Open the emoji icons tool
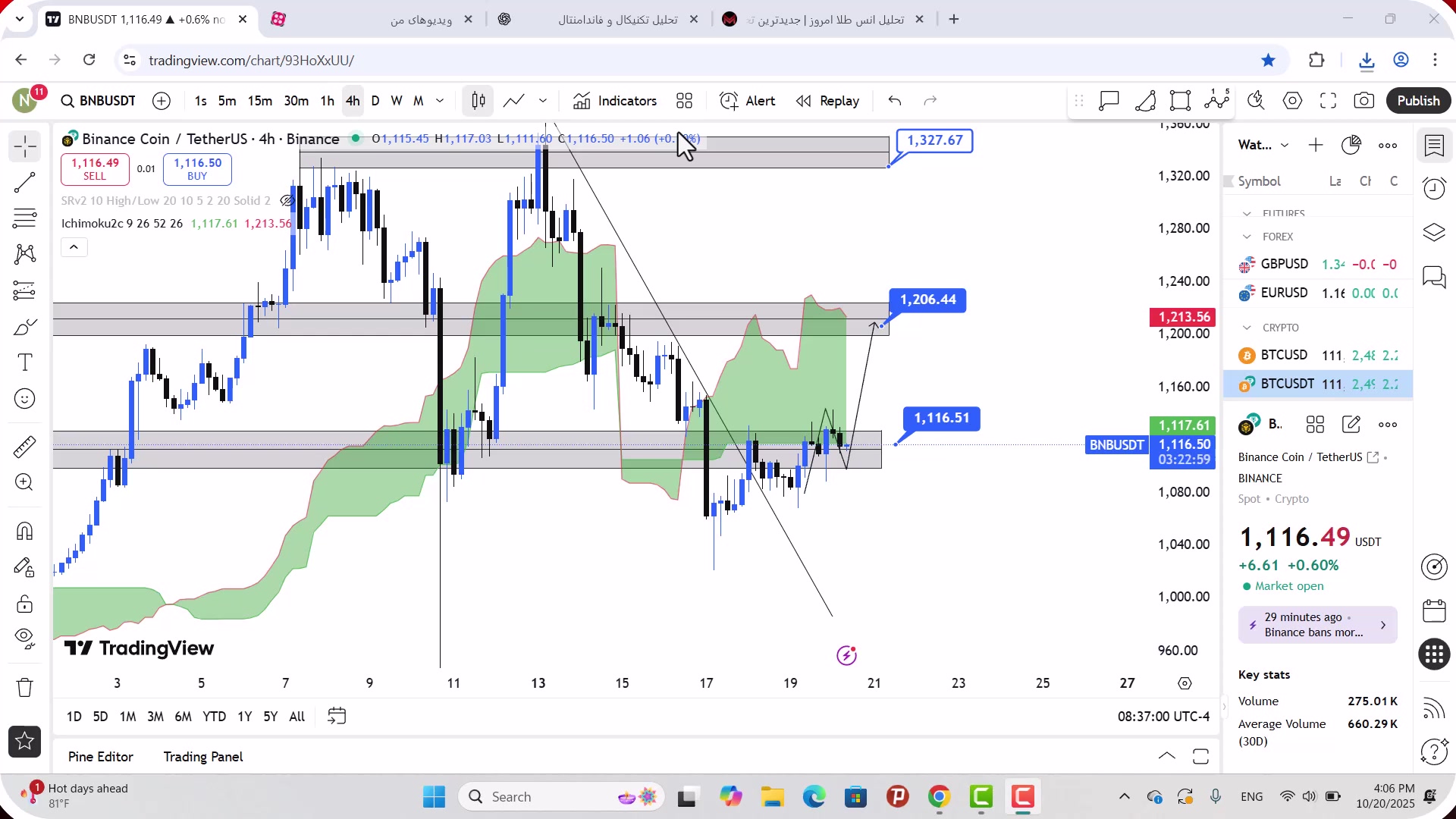The height and width of the screenshot is (819, 1456). [x=25, y=399]
